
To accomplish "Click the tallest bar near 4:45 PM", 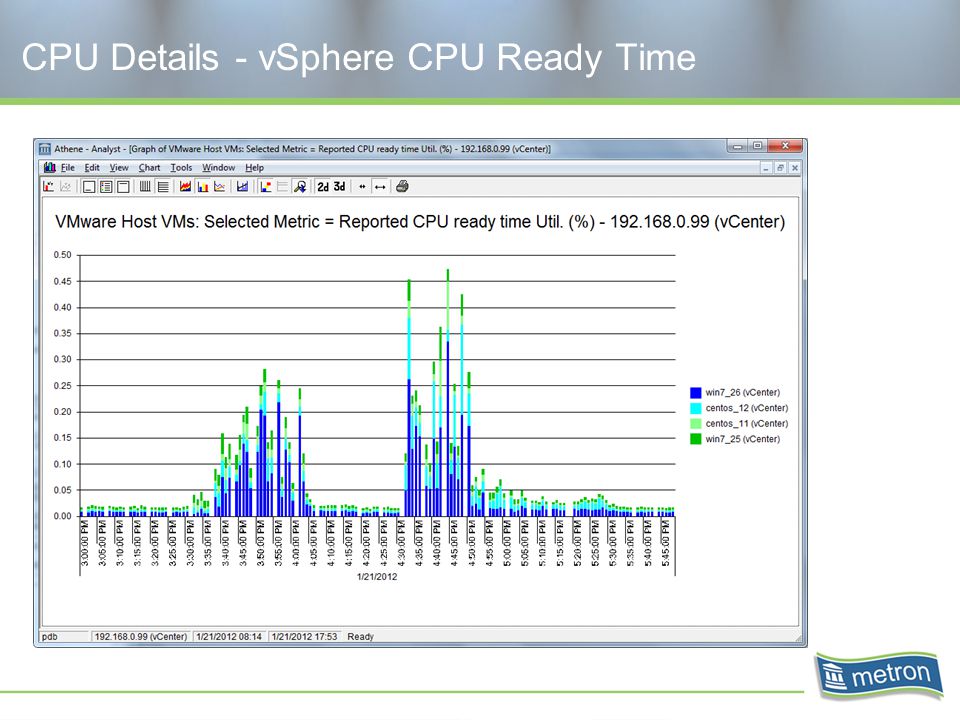I will pyautogui.click(x=448, y=392).
